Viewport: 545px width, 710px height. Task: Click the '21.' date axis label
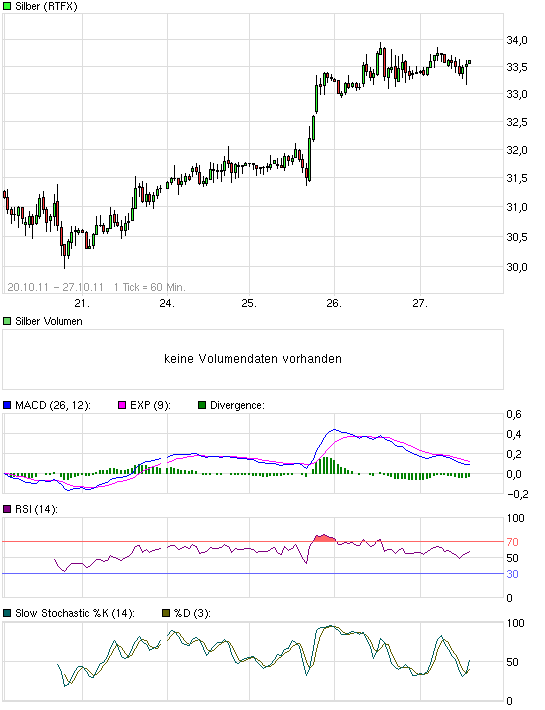(x=82, y=303)
